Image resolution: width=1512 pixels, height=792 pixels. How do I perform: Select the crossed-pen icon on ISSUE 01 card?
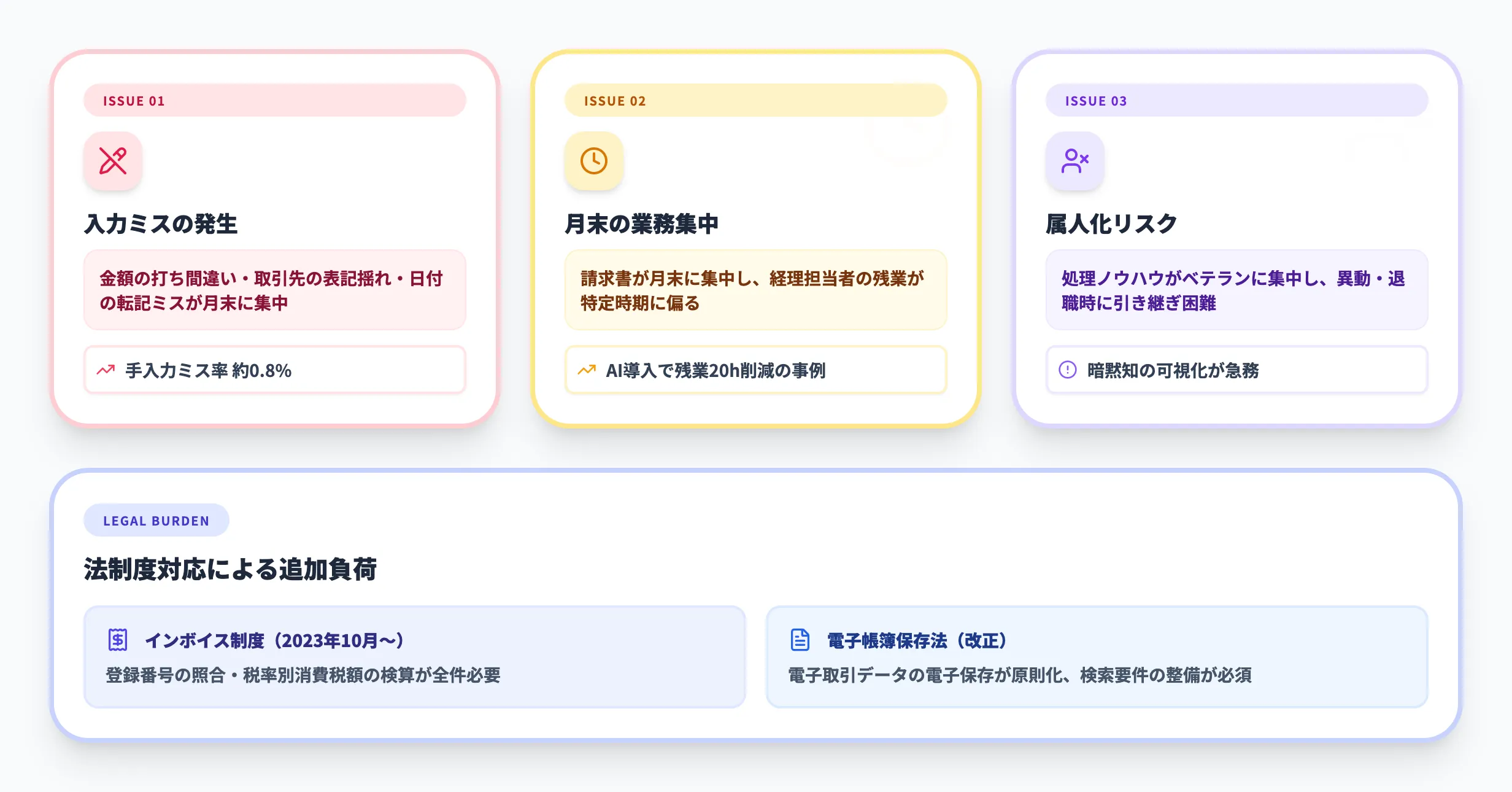point(113,161)
